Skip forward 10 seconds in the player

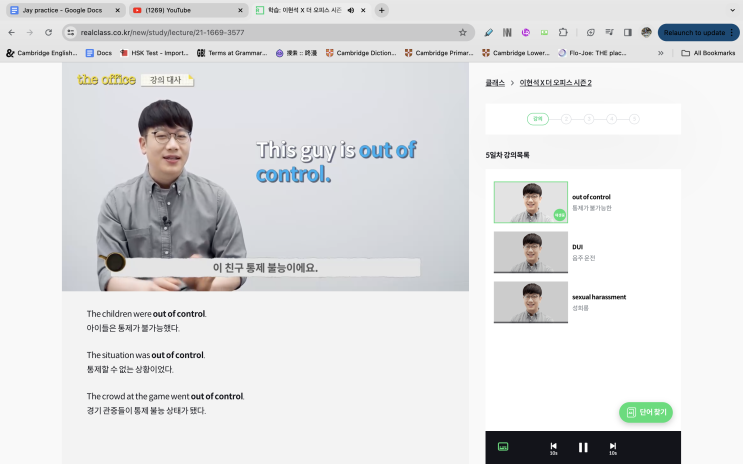click(x=613, y=448)
